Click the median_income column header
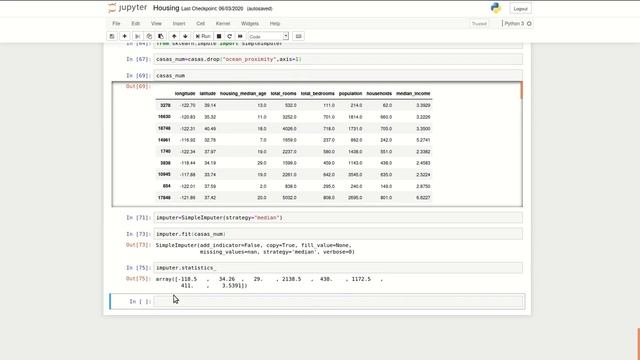The image size is (640, 360). [x=413, y=93]
